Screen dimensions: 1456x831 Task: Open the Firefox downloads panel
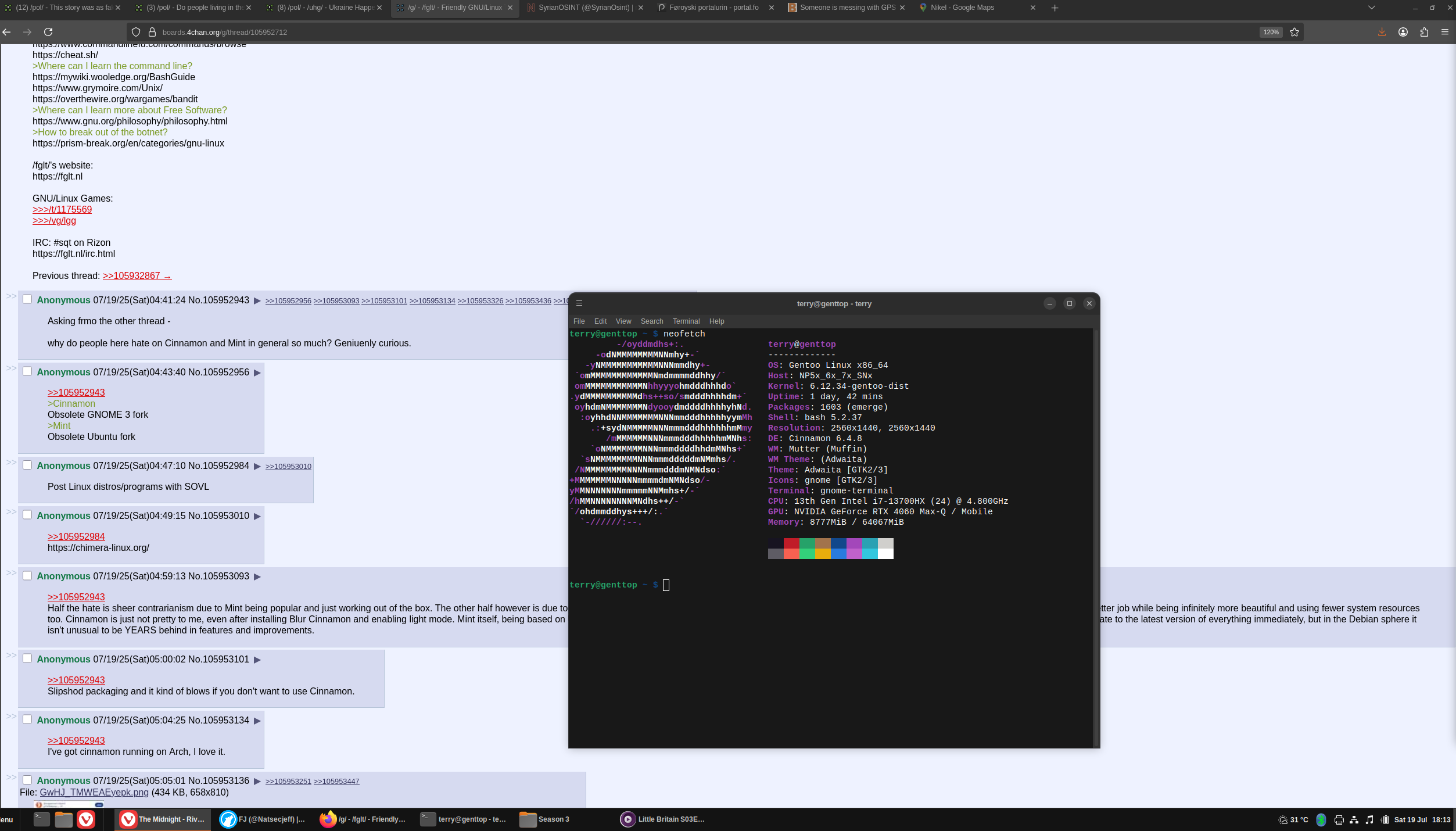coord(1382,32)
